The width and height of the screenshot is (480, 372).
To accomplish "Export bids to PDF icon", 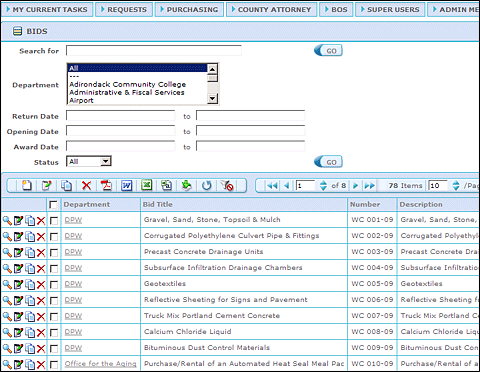I will [x=106, y=185].
